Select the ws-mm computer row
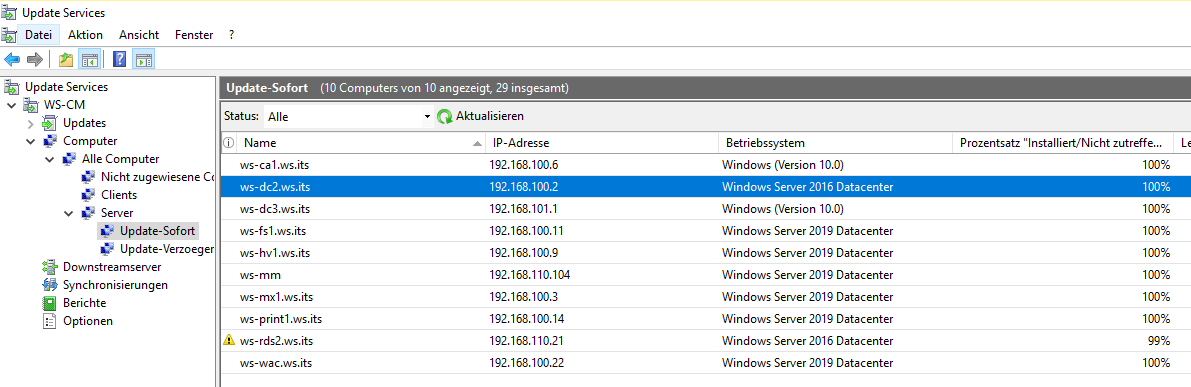Image resolution: width=1191 pixels, height=387 pixels. (x=706, y=275)
